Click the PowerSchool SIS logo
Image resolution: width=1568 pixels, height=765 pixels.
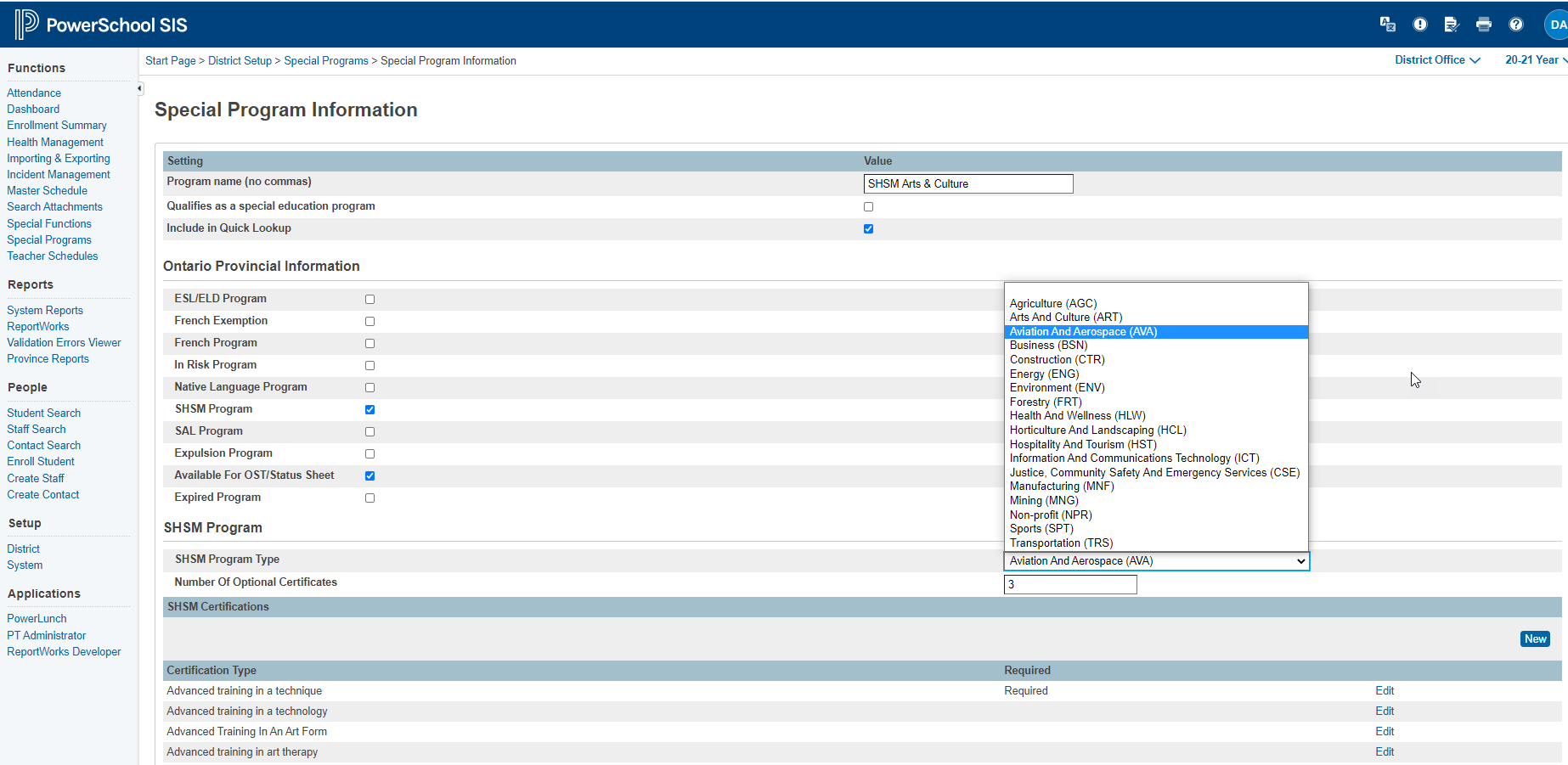click(x=101, y=25)
